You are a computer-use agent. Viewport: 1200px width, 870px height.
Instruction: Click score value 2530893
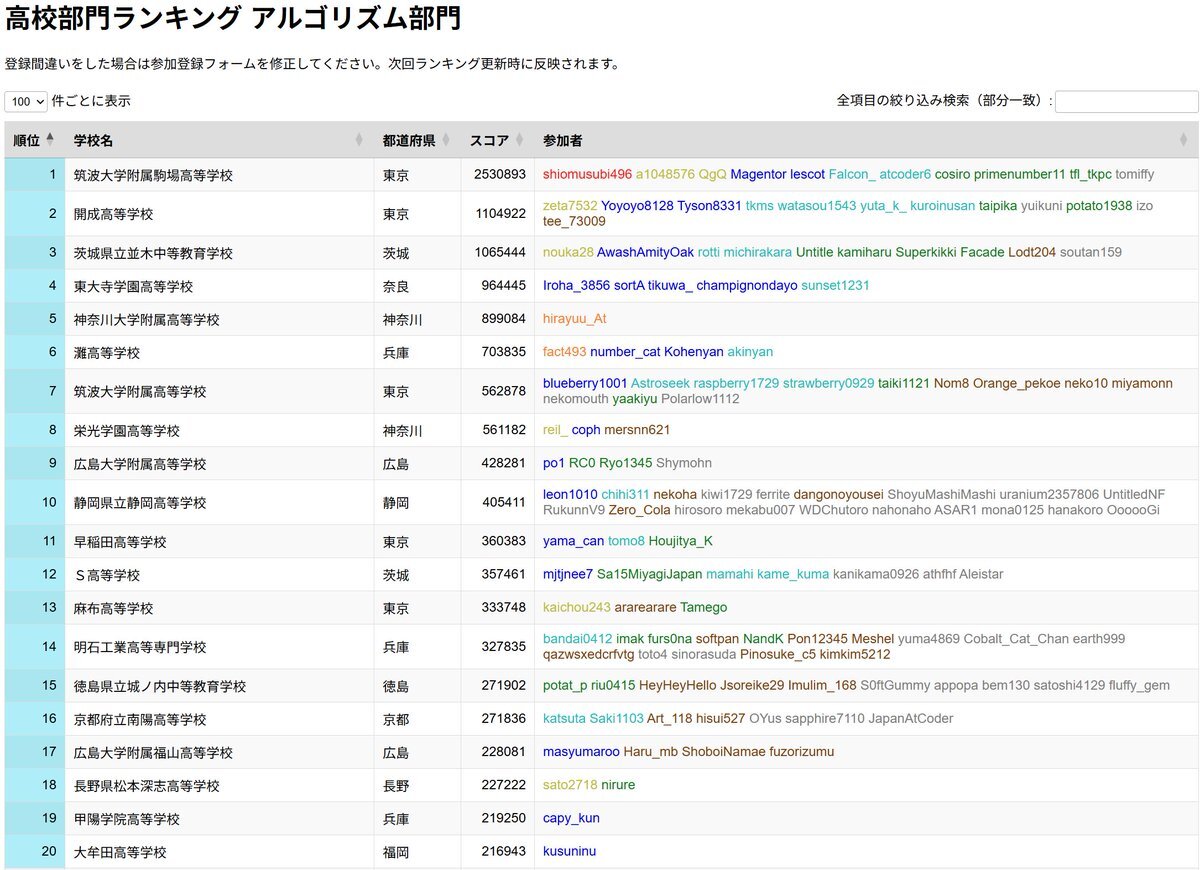pyautogui.click(x=500, y=174)
